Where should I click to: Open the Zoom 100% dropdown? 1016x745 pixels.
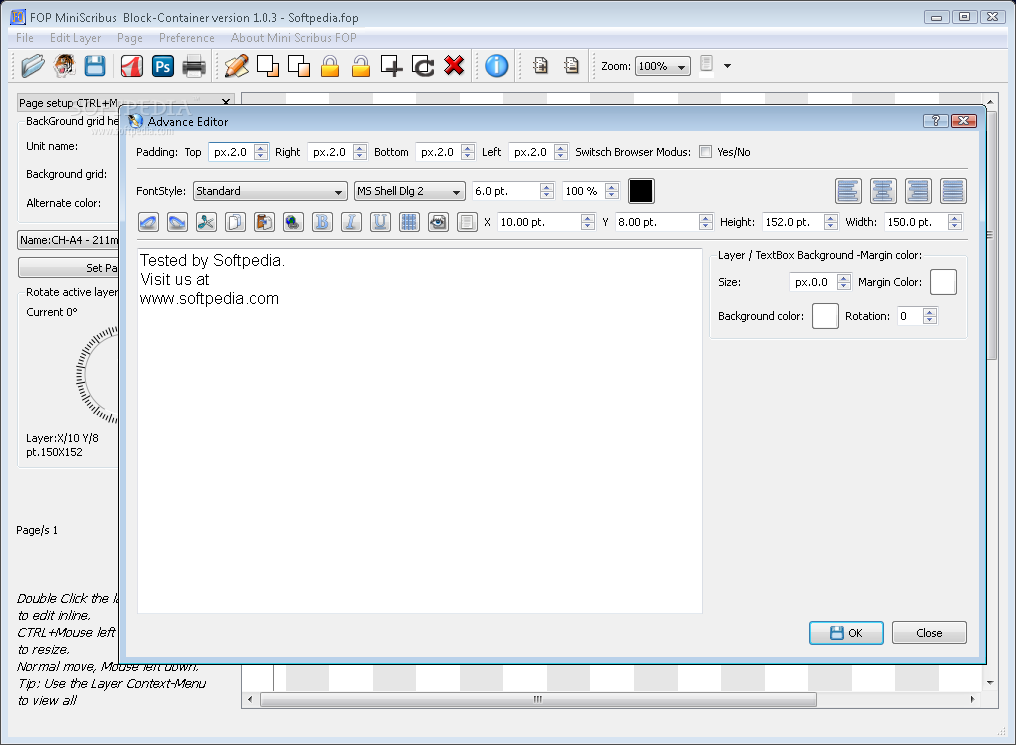(x=663, y=66)
